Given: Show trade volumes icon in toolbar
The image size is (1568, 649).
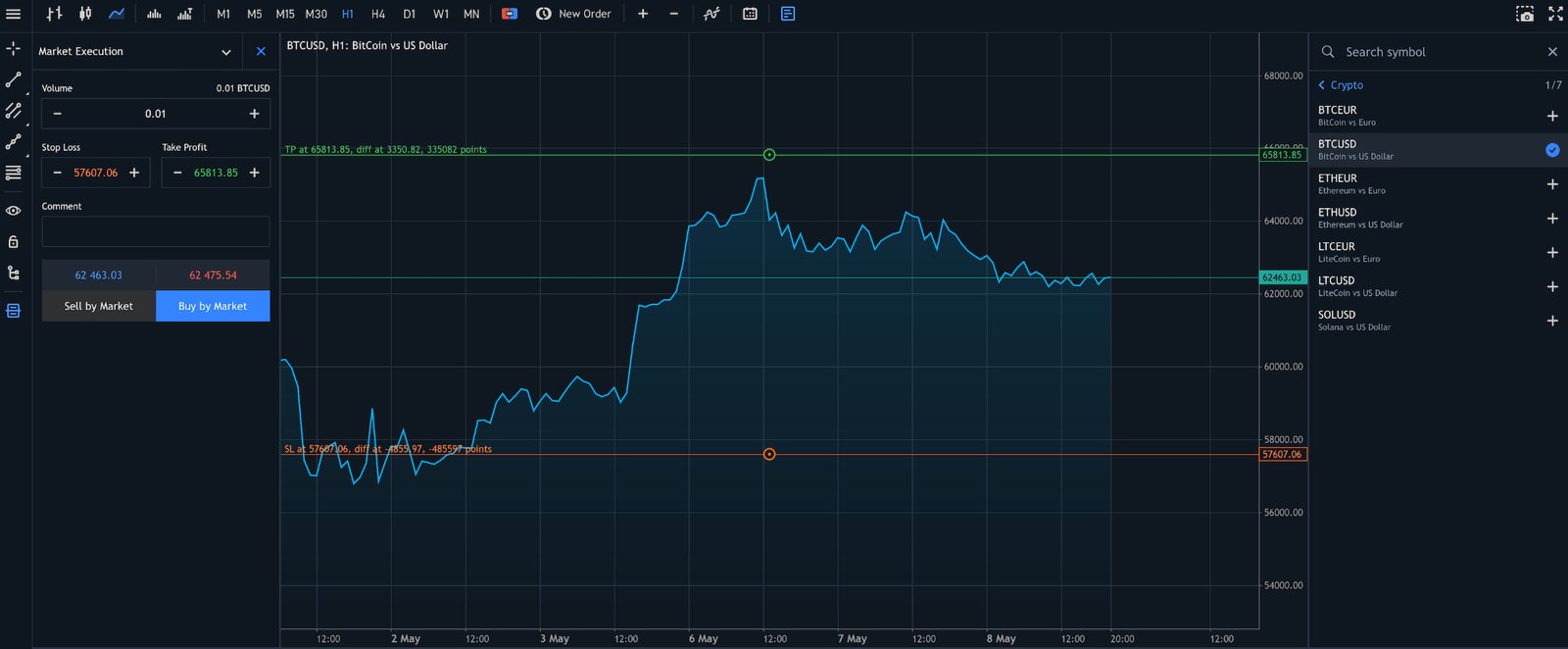Looking at the screenshot, I should click(x=185, y=14).
